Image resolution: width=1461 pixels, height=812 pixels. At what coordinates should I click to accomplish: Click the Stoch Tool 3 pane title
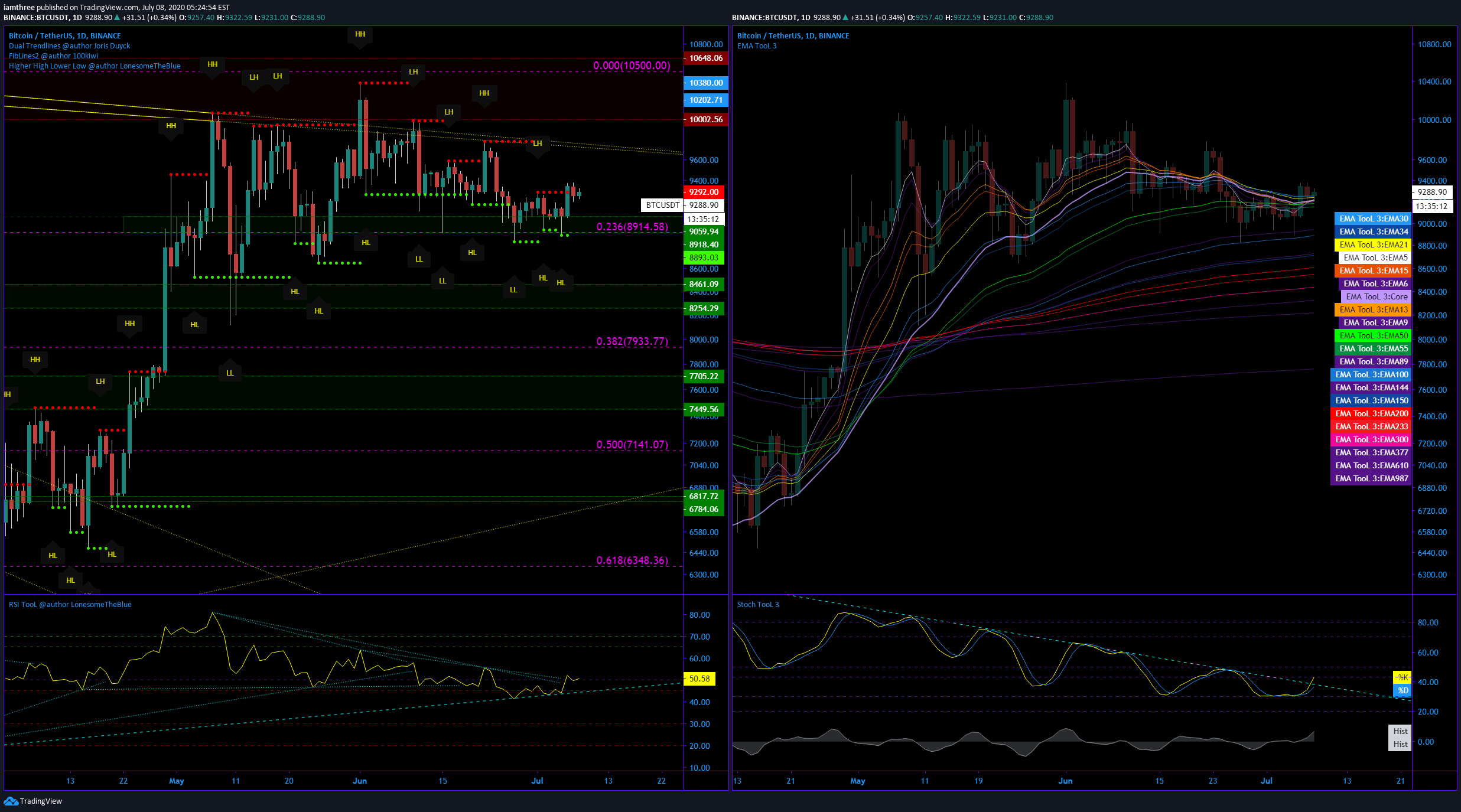(x=757, y=604)
